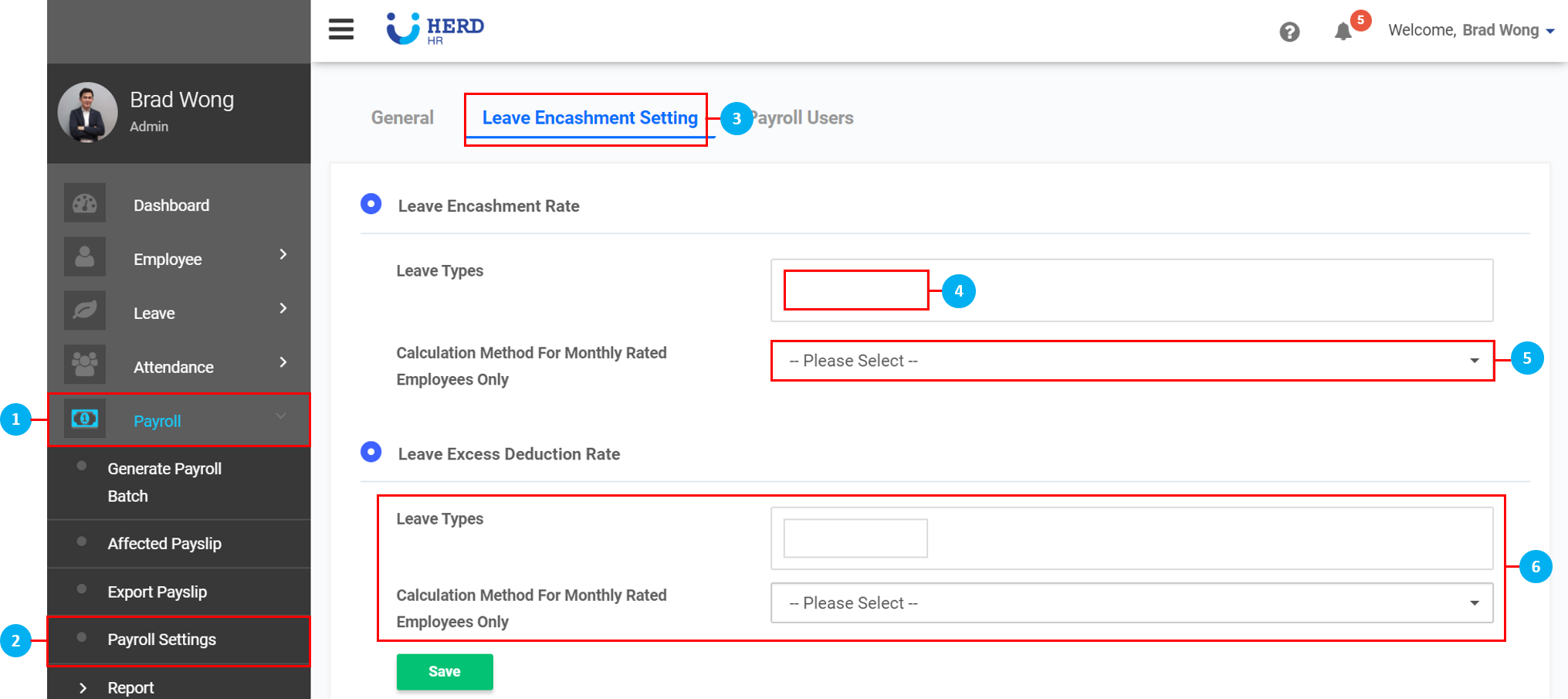The height and width of the screenshot is (699, 1568).
Task: Switch to the General tab
Action: [402, 118]
